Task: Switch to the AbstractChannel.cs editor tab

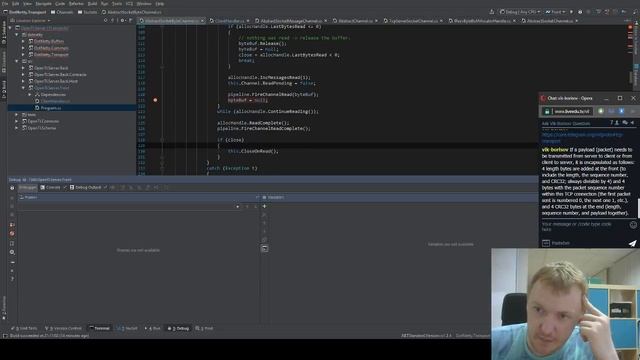Action: [x=355, y=20]
